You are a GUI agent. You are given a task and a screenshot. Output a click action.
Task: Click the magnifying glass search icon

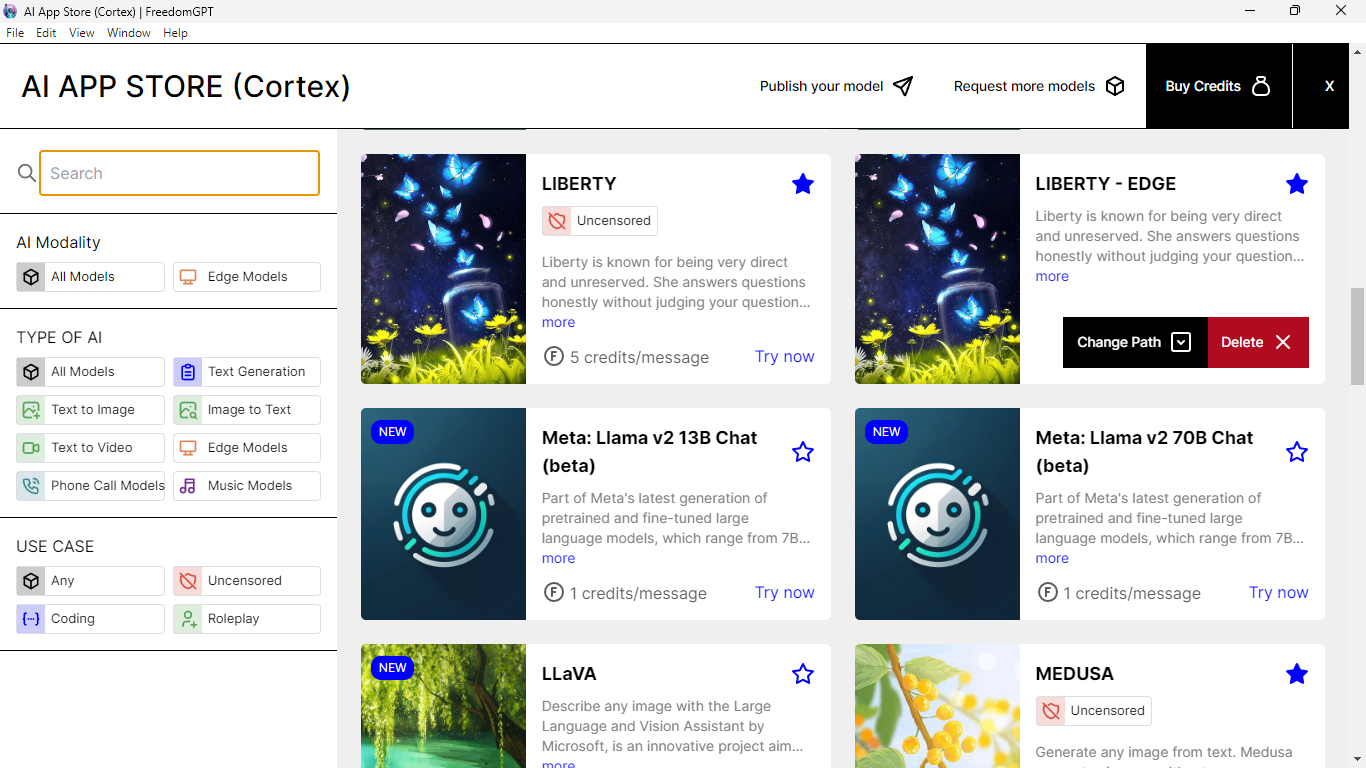[27, 174]
